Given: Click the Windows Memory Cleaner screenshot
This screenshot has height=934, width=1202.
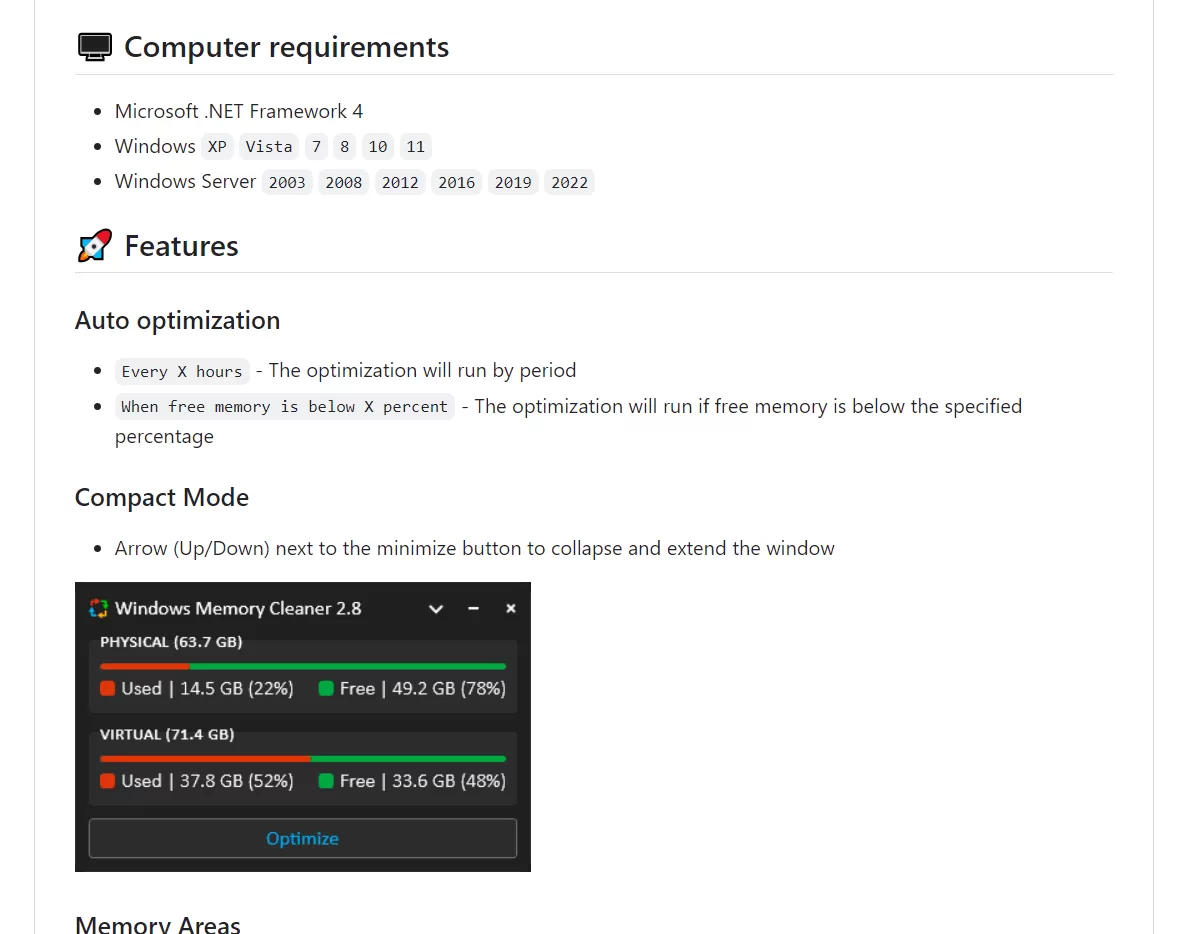Looking at the screenshot, I should (x=302, y=726).
